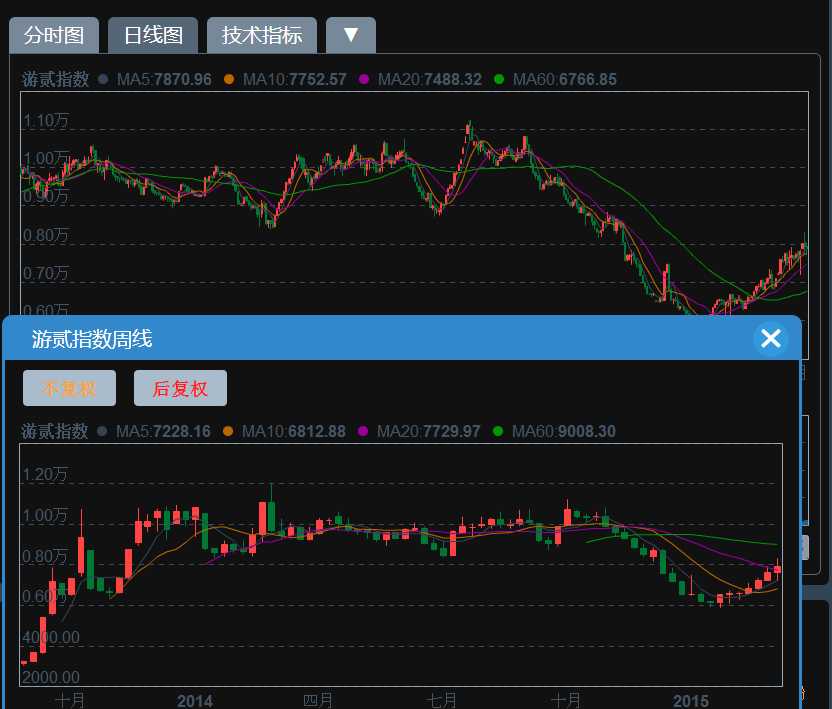
Task: Choose the 后复权 button
Action: [x=180, y=388]
